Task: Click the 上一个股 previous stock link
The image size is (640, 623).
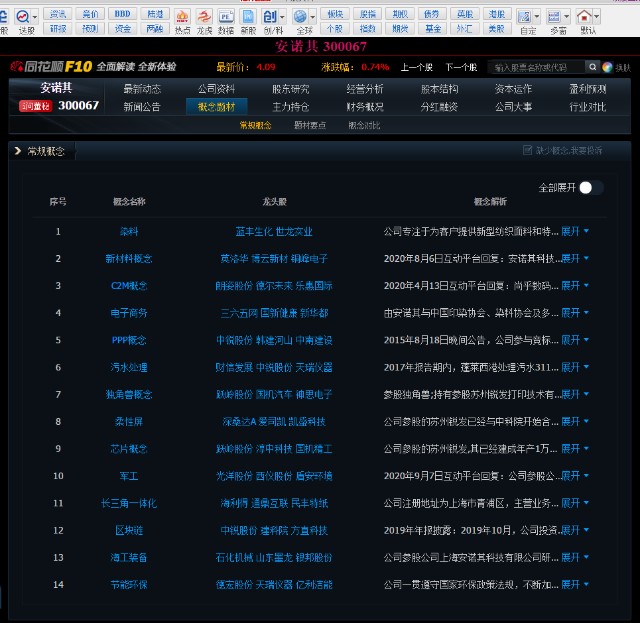Action: click(417, 67)
